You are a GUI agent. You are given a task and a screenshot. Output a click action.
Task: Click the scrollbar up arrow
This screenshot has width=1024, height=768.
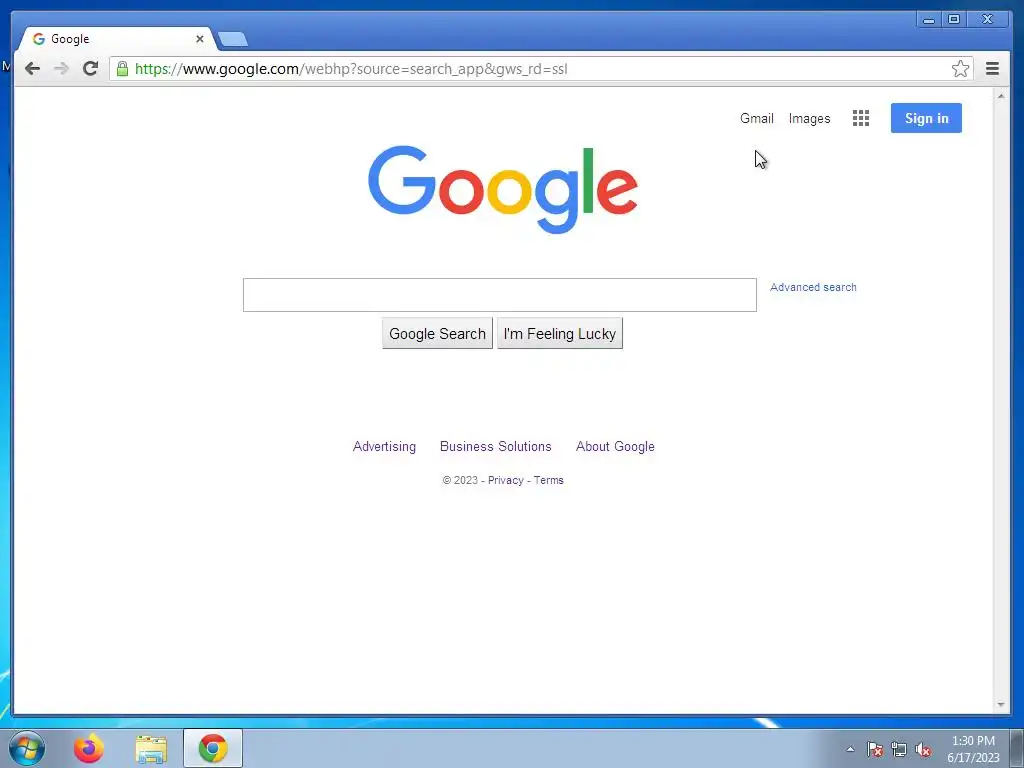click(1000, 96)
